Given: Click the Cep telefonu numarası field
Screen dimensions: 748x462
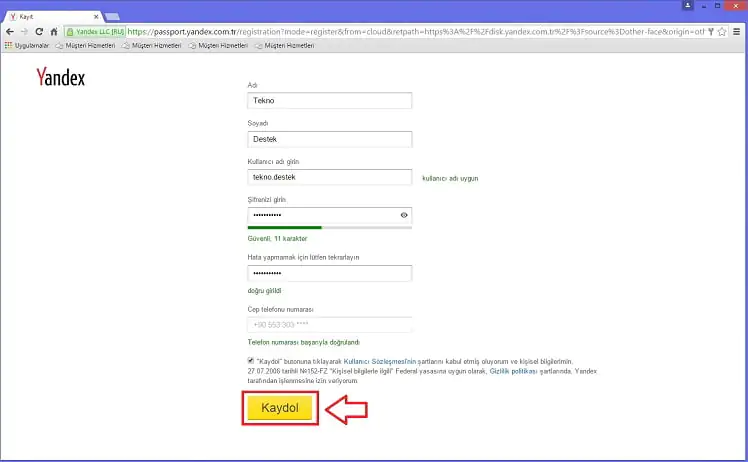Looking at the screenshot, I should point(330,325).
